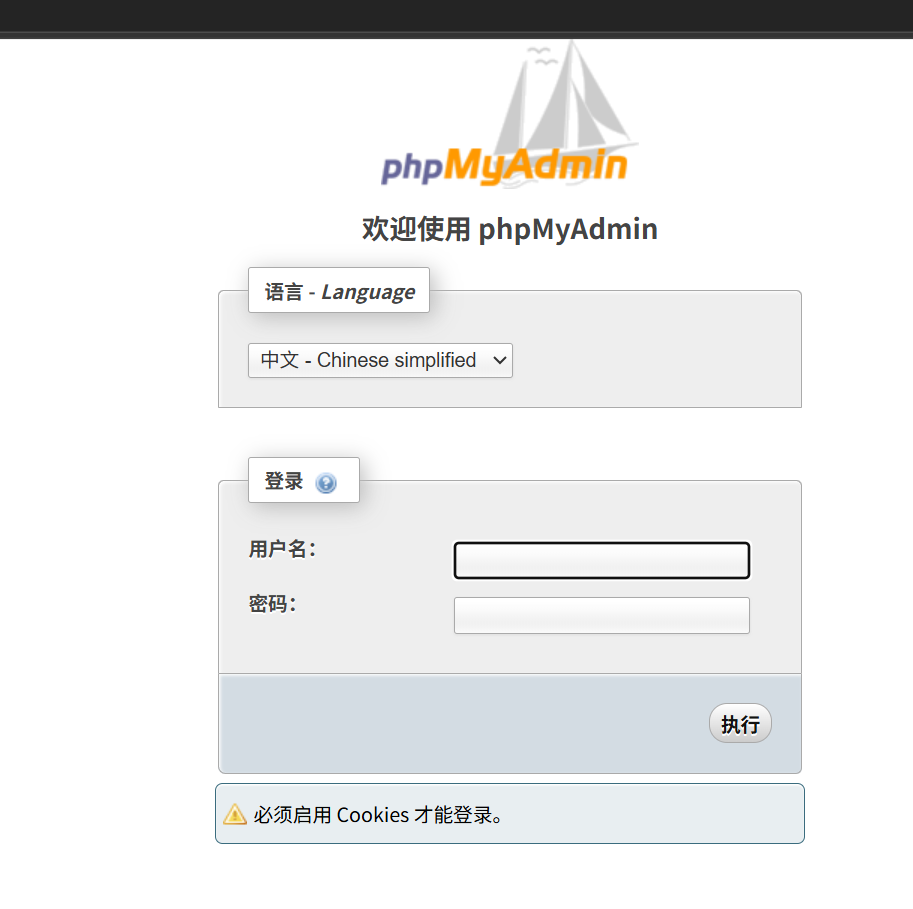The height and width of the screenshot is (909, 913).
Task: Click the Cookies warning triangle icon
Action: click(x=235, y=814)
